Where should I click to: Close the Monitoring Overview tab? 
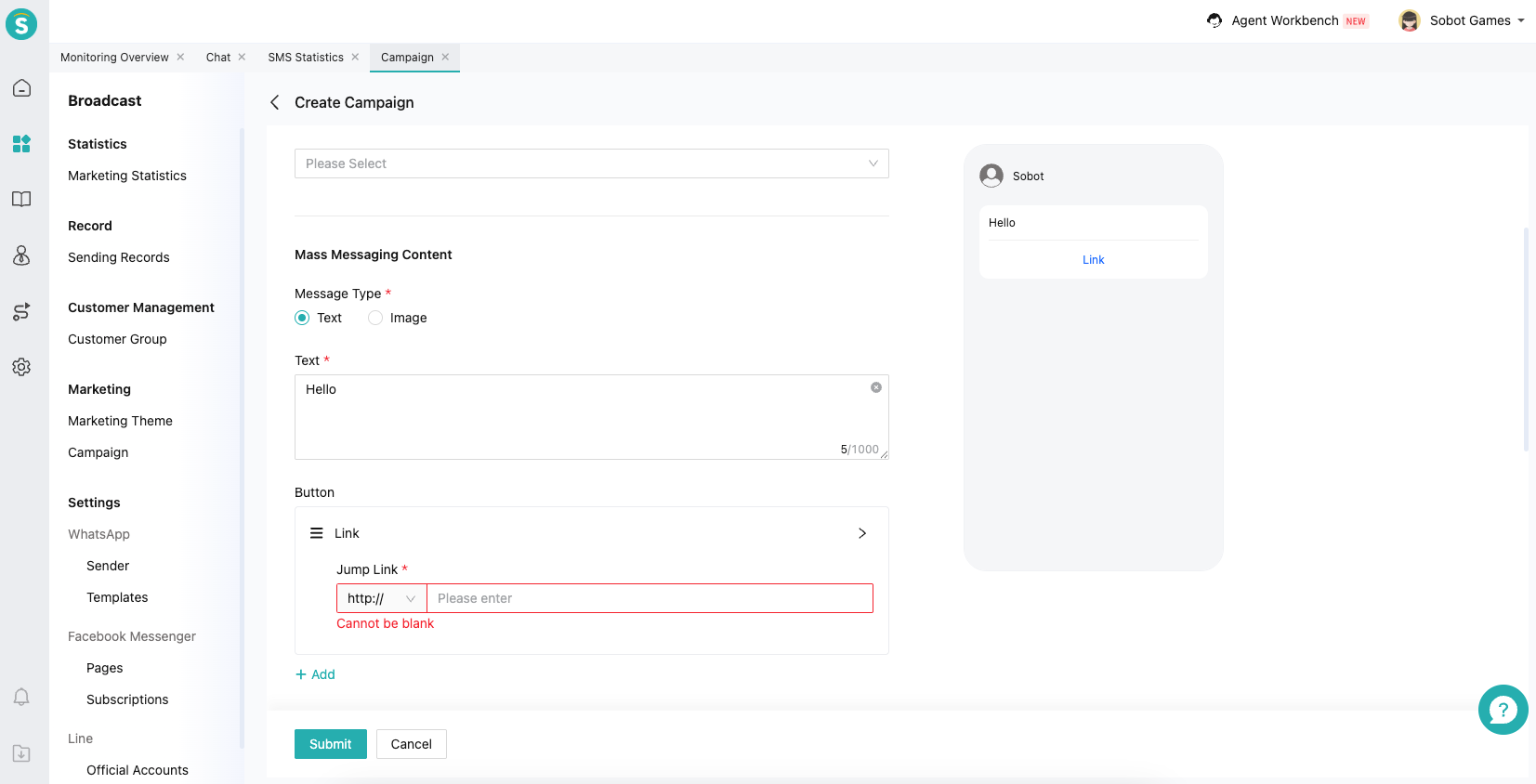point(180,58)
